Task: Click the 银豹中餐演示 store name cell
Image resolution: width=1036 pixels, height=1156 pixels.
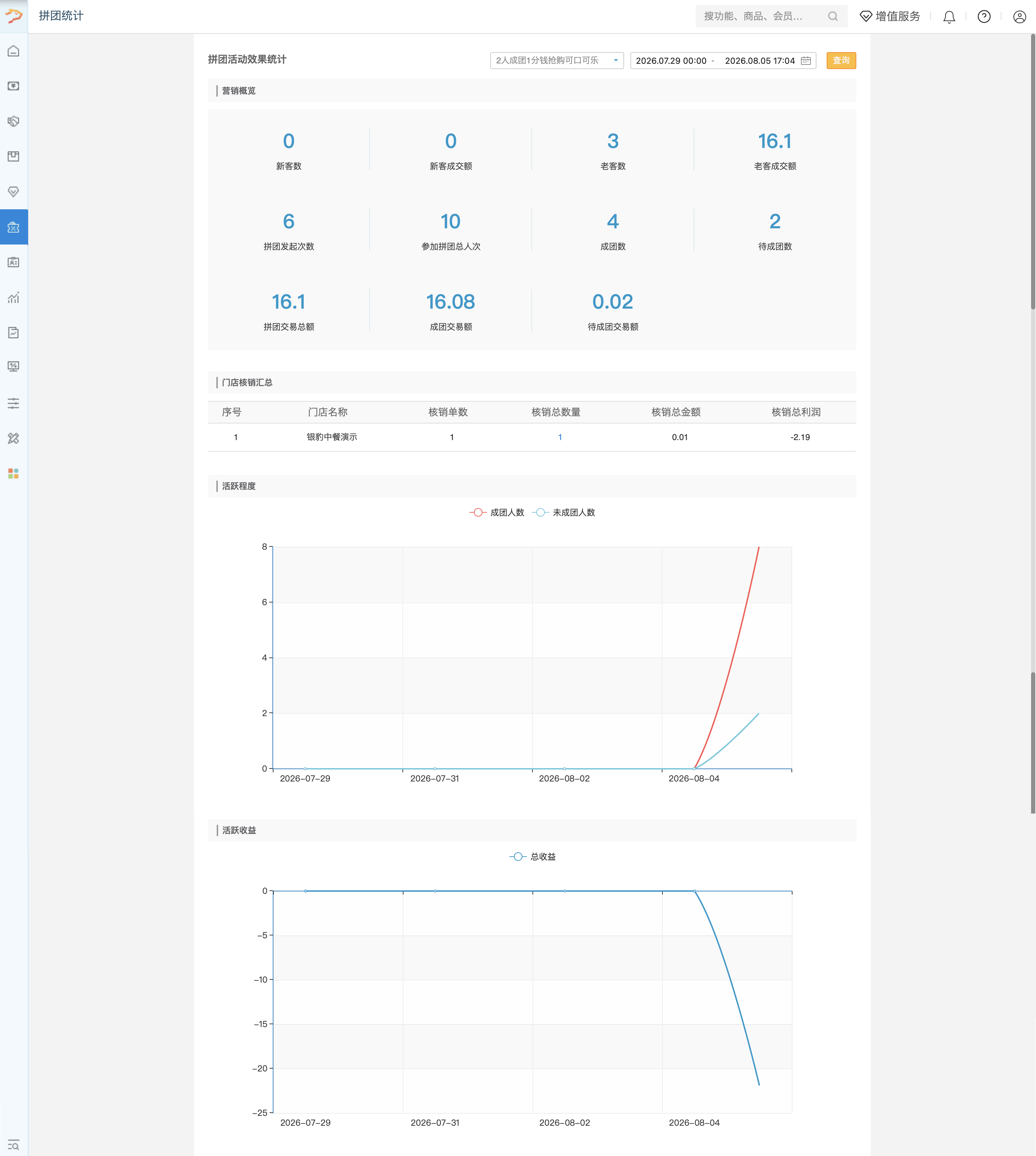Action: [332, 437]
